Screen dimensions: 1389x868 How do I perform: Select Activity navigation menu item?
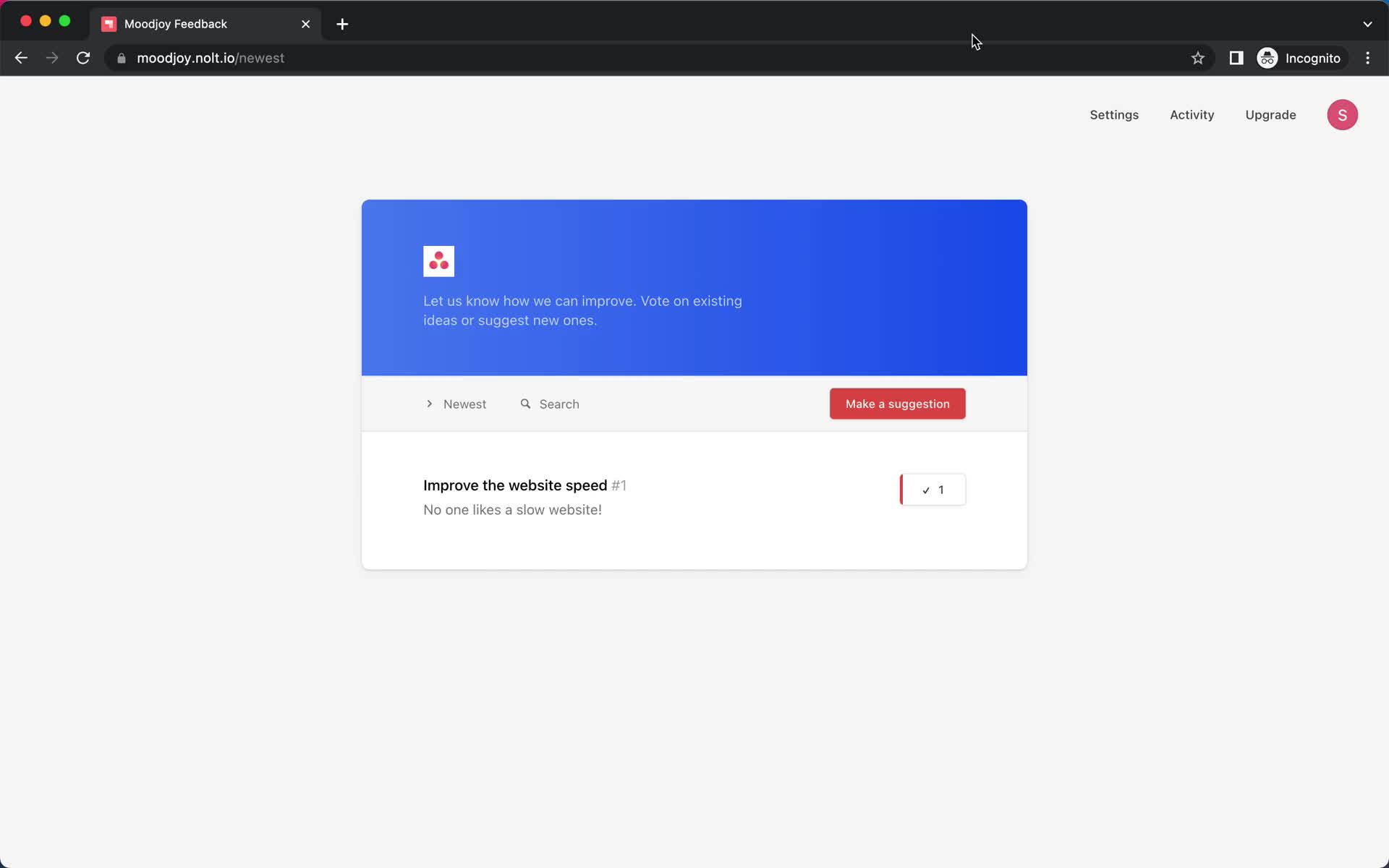tap(1192, 114)
